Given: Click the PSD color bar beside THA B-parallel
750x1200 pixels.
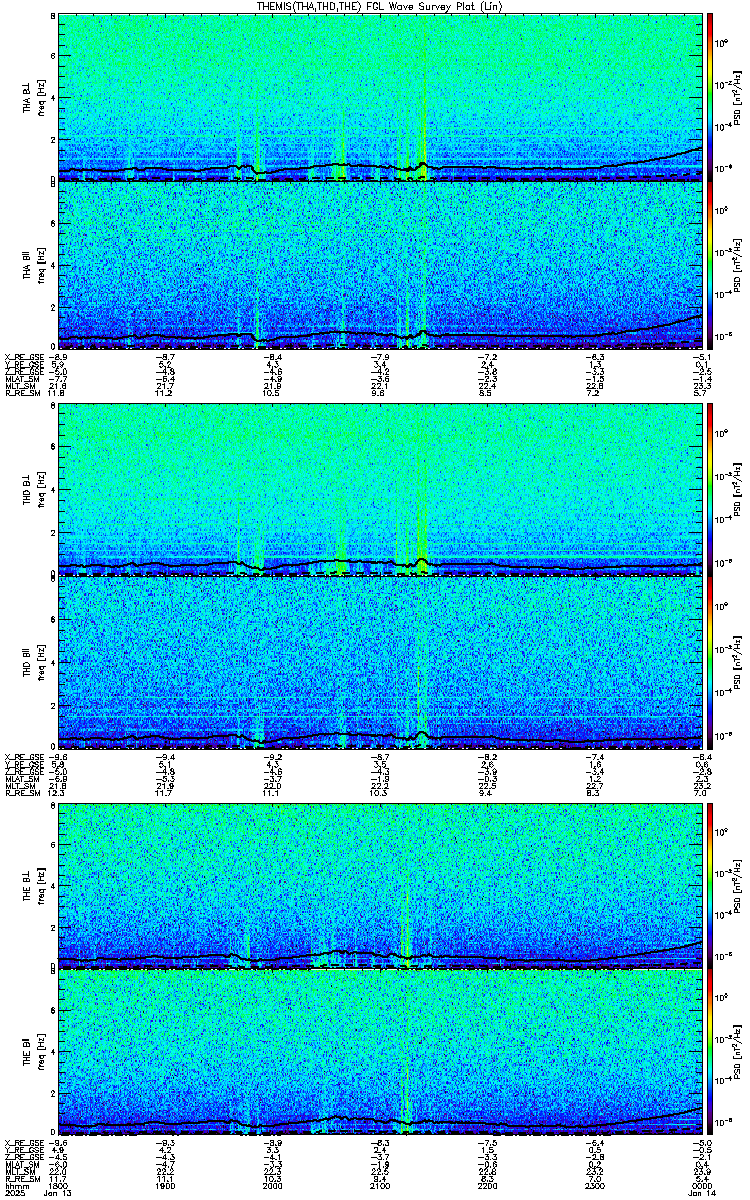Looking at the screenshot, I should (x=711, y=266).
